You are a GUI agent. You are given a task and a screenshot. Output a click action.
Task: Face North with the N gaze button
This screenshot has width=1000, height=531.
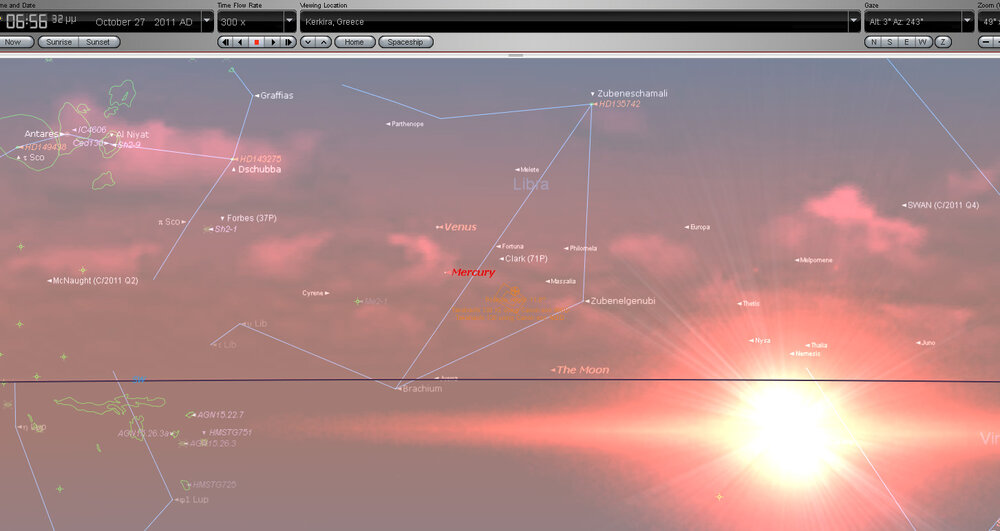point(873,42)
